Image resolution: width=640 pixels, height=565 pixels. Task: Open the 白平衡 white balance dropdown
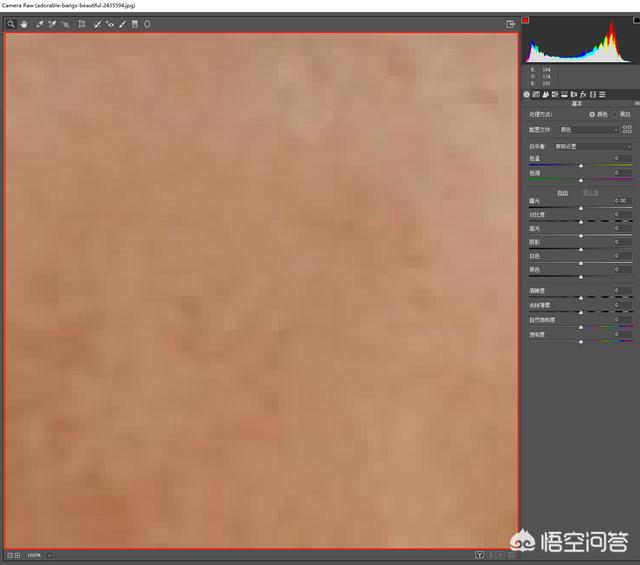coord(592,147)
